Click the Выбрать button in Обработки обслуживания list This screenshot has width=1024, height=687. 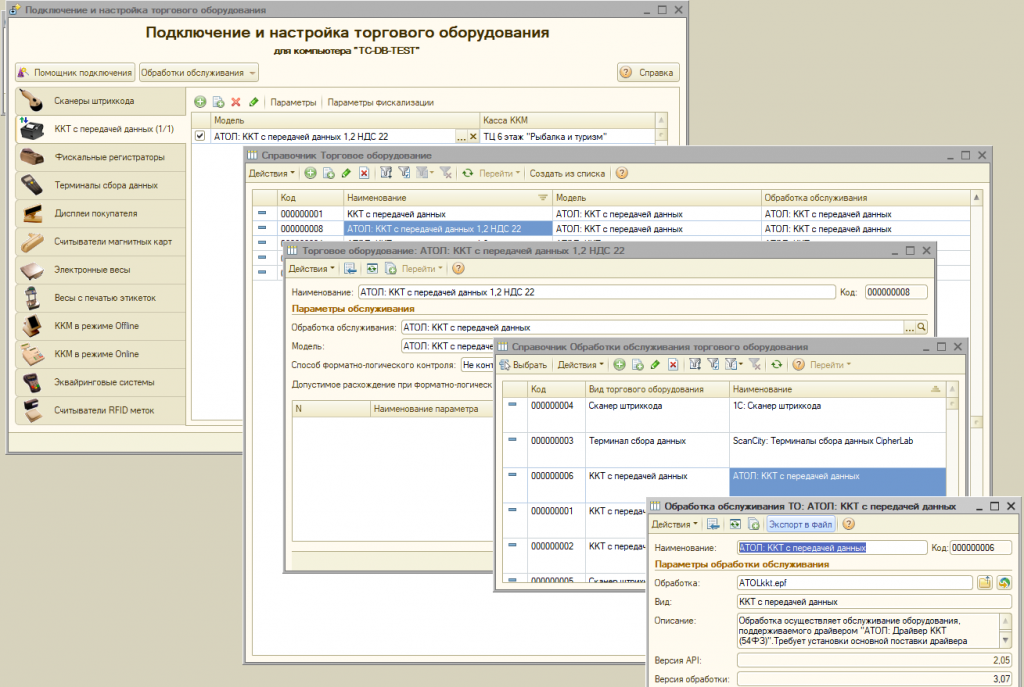tap(522, 365)
